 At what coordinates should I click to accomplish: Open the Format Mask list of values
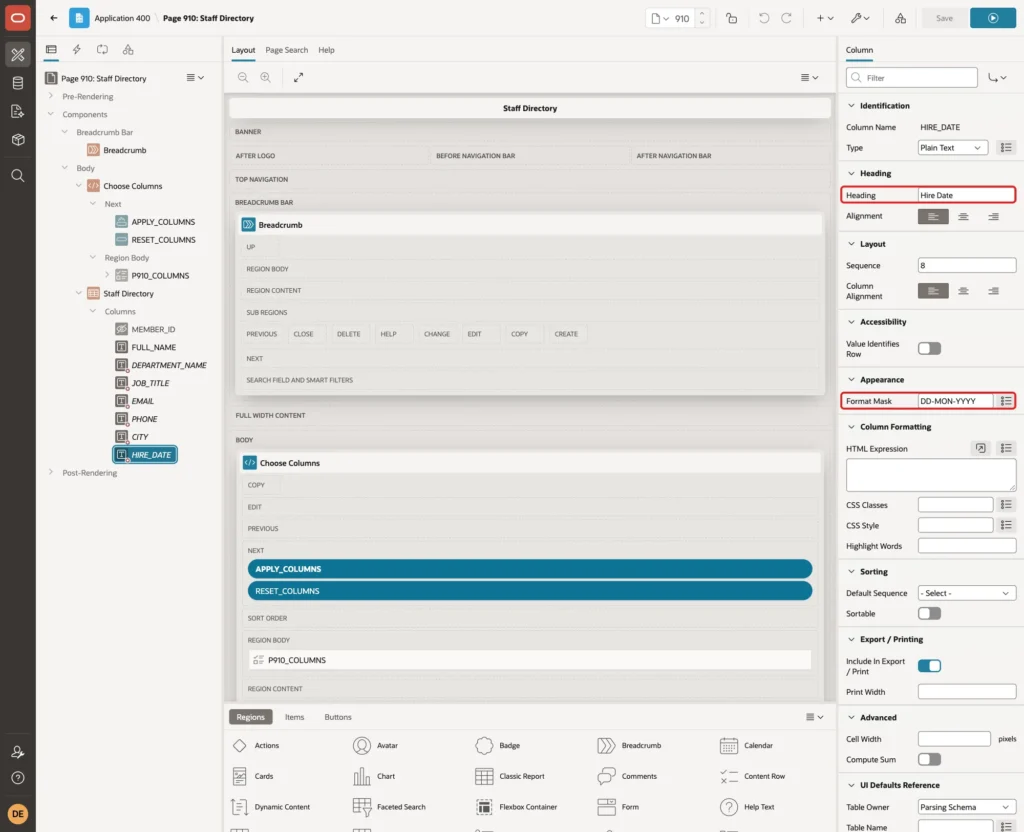pyautogui.click(x=1006, y=401)
